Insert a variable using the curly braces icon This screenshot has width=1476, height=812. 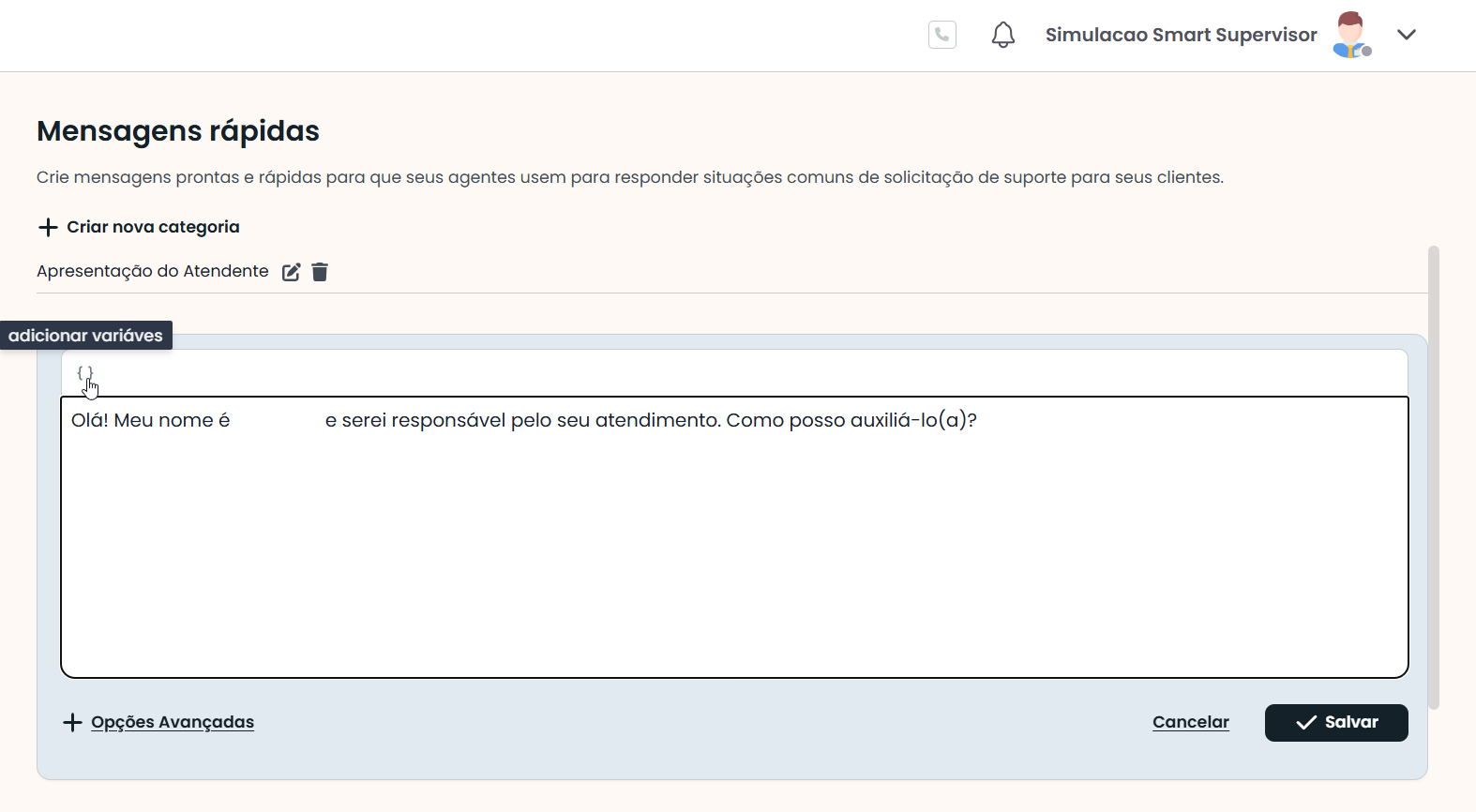[84, 373]
